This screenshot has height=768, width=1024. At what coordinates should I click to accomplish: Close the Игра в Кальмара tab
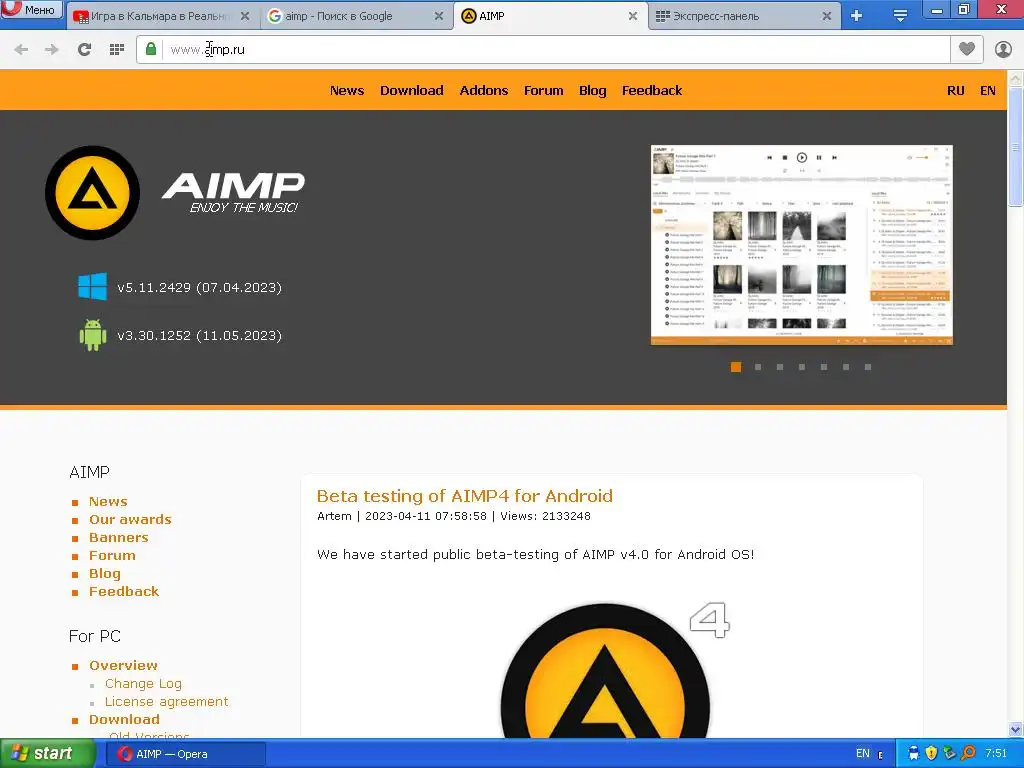tap(245, 16)
